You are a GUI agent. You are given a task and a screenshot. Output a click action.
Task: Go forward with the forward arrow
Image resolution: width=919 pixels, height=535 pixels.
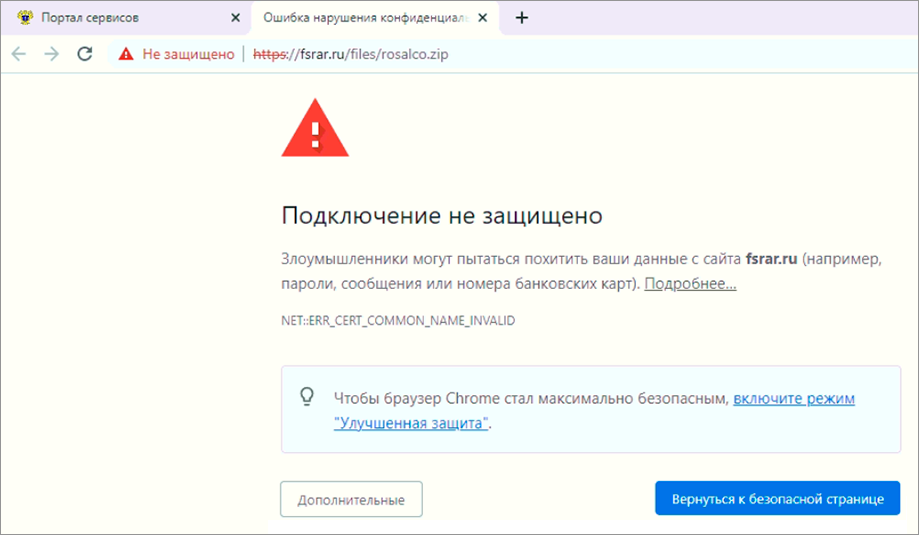pos(52,54)
